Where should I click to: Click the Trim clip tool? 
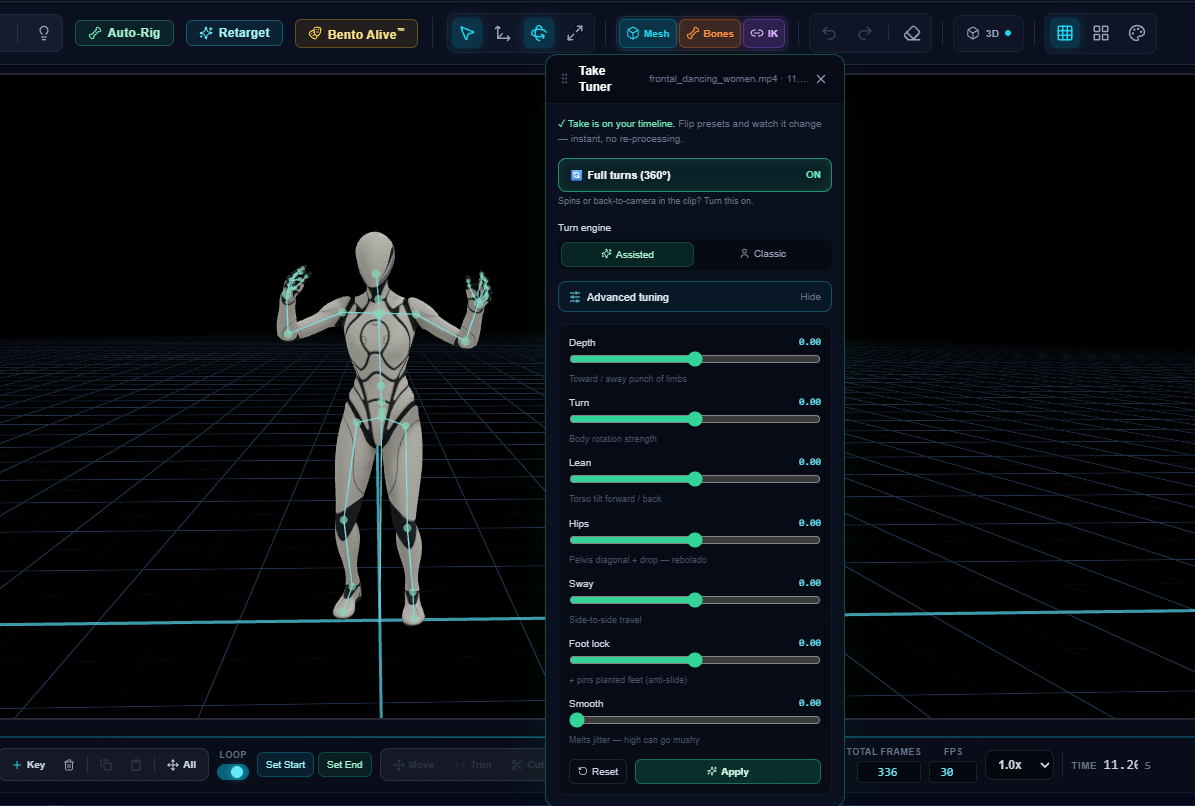473,764
